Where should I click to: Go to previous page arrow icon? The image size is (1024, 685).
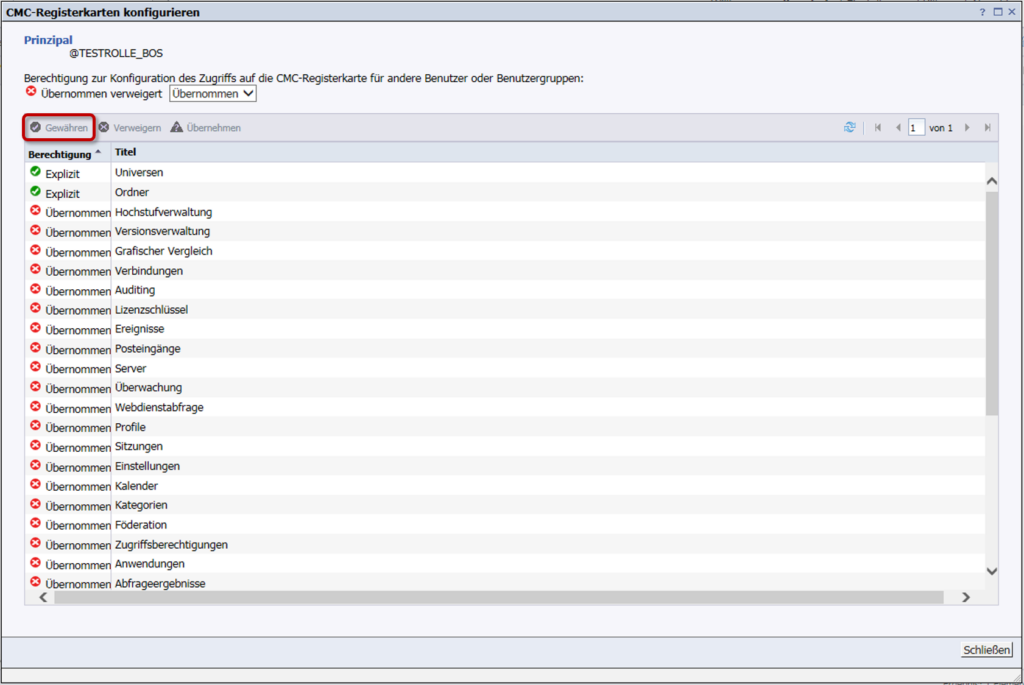pos(898,128)
